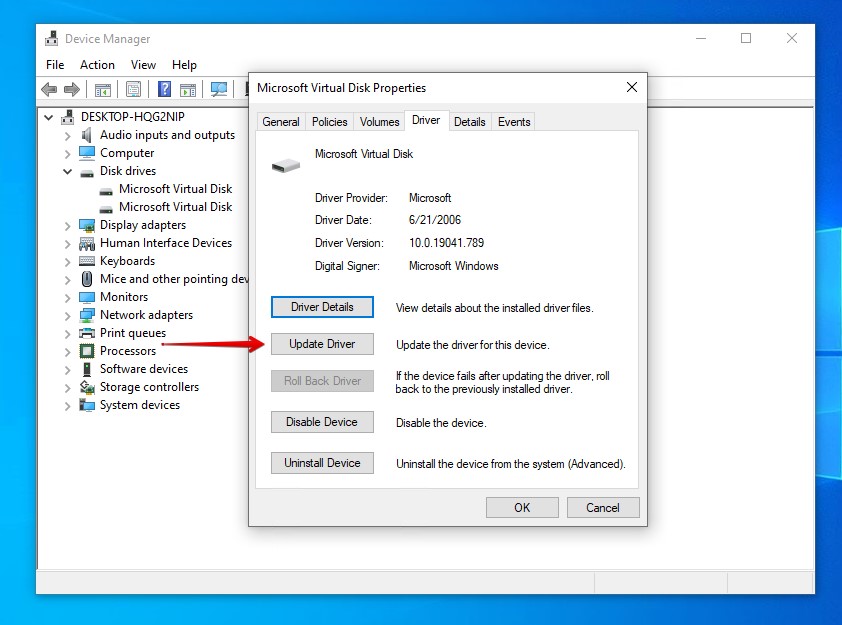
Task: Expand the Display adapters node
Action: point(67,227)
